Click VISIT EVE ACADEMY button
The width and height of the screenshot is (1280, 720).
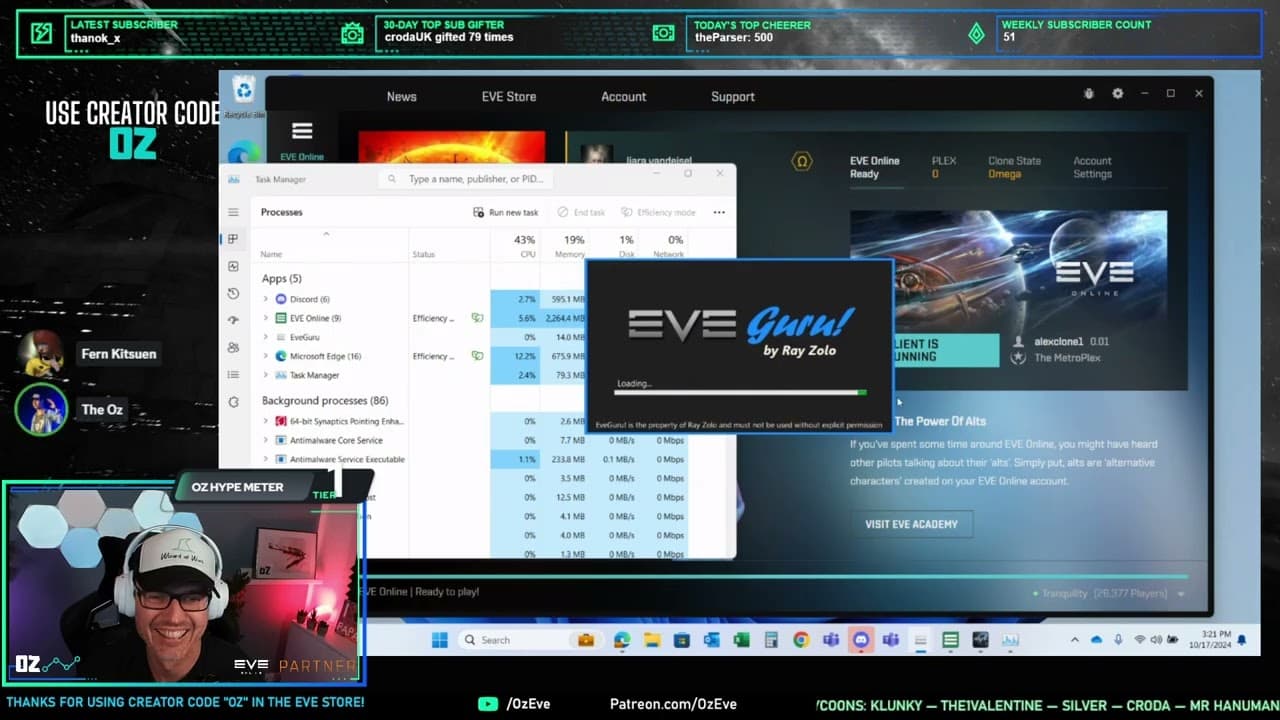tap(911, 524)
